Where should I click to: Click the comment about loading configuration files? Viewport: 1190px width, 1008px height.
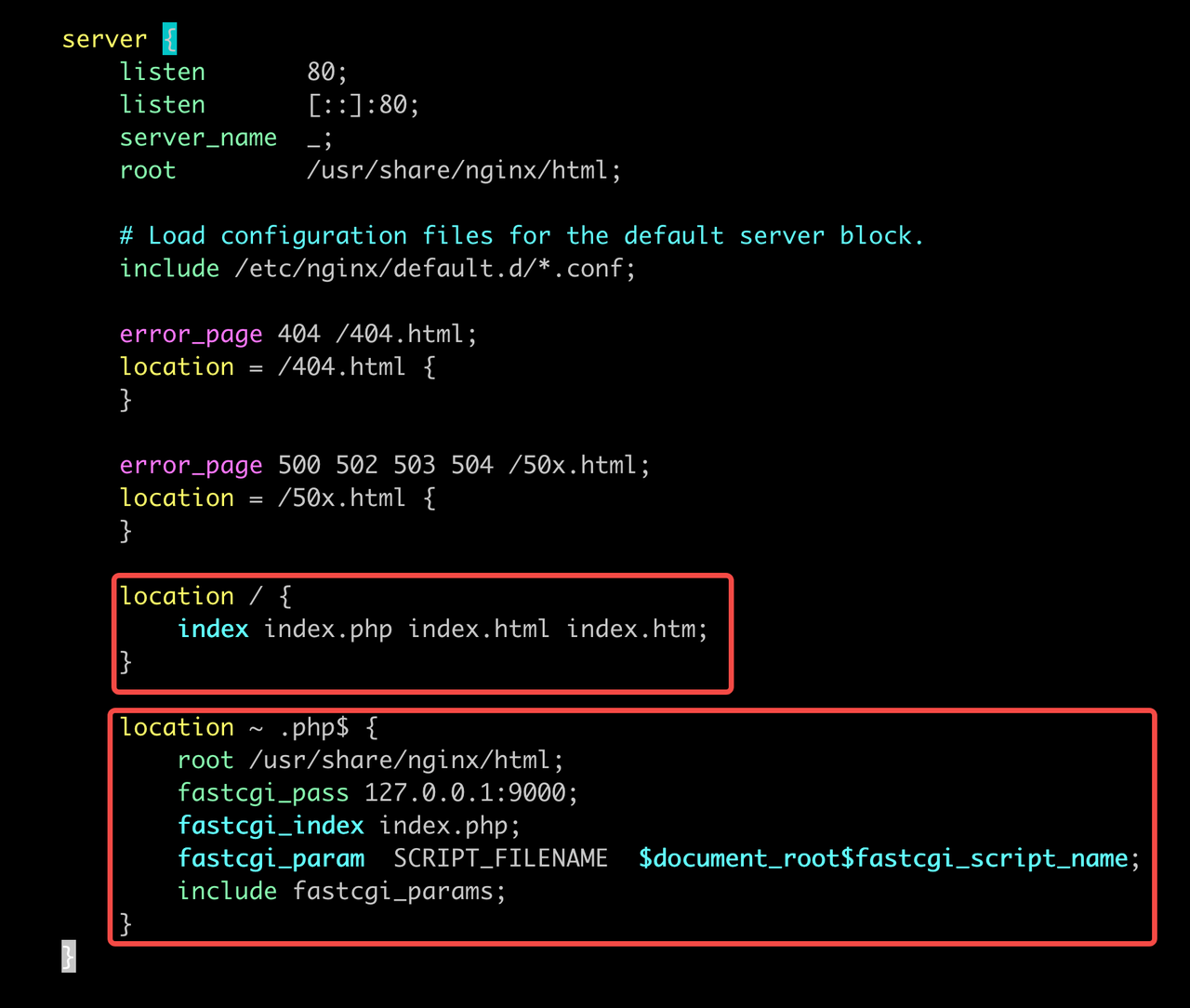coord(522,236)
